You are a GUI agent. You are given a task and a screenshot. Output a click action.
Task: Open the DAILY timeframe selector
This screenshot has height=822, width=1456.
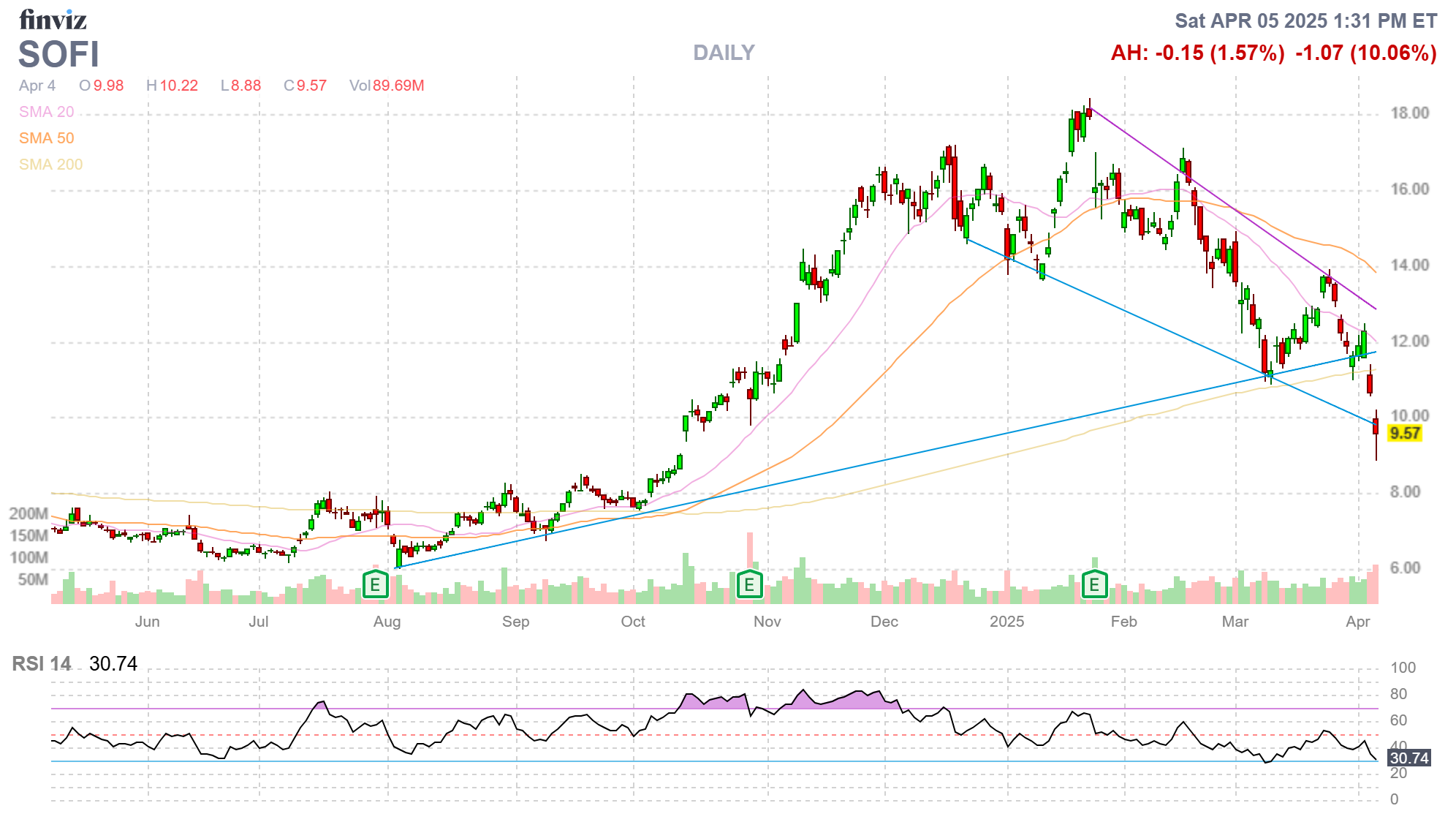[723, 53]
